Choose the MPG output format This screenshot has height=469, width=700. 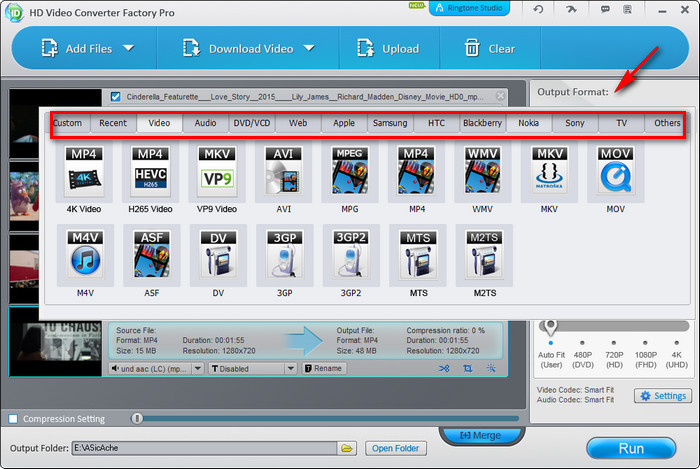click(x=350, y=172)
